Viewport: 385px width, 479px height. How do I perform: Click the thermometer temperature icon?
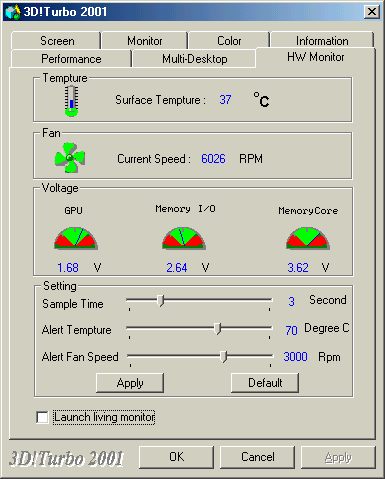pos(71,101)
